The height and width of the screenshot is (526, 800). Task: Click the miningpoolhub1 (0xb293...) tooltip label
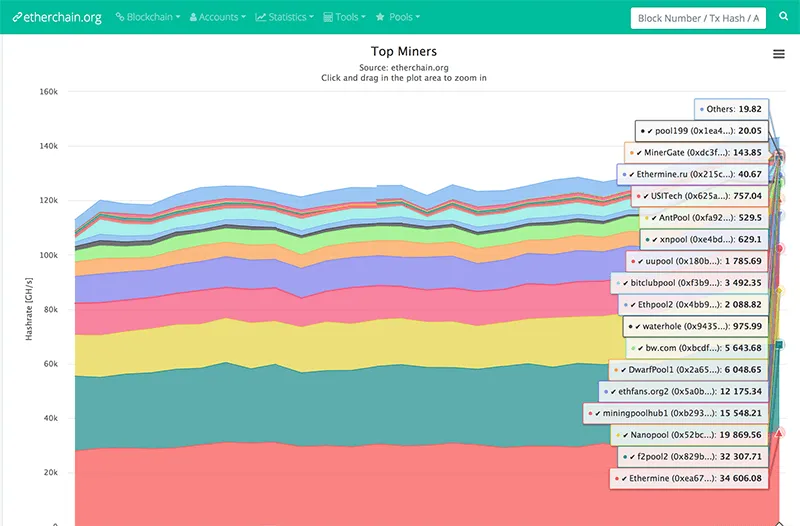(x=676, y=413)
